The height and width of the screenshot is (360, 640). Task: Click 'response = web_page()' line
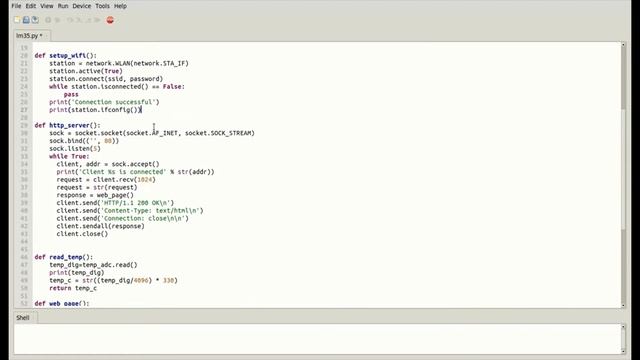pyautogui.click(x=95, y=195)
